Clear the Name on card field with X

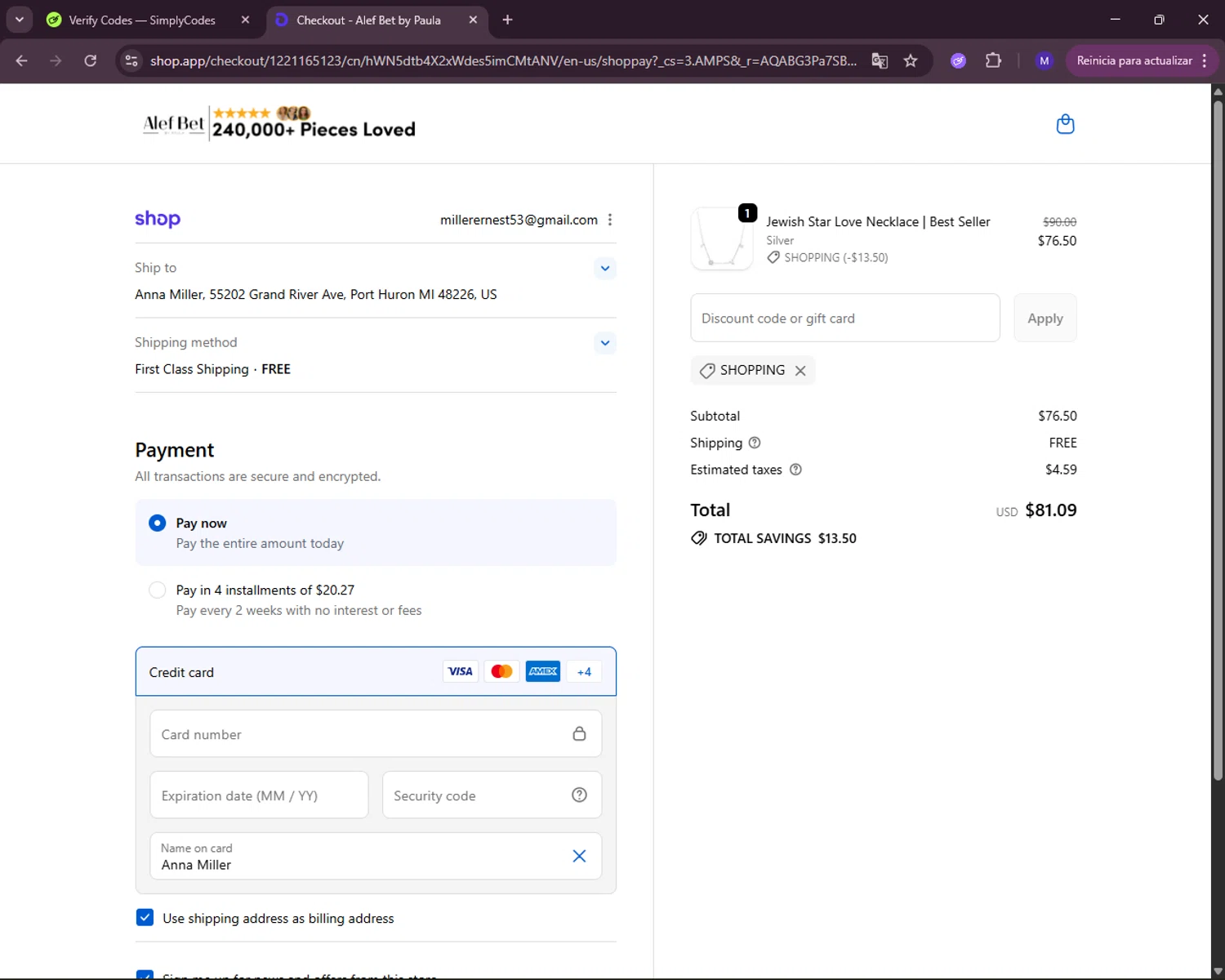coord(579,856)
